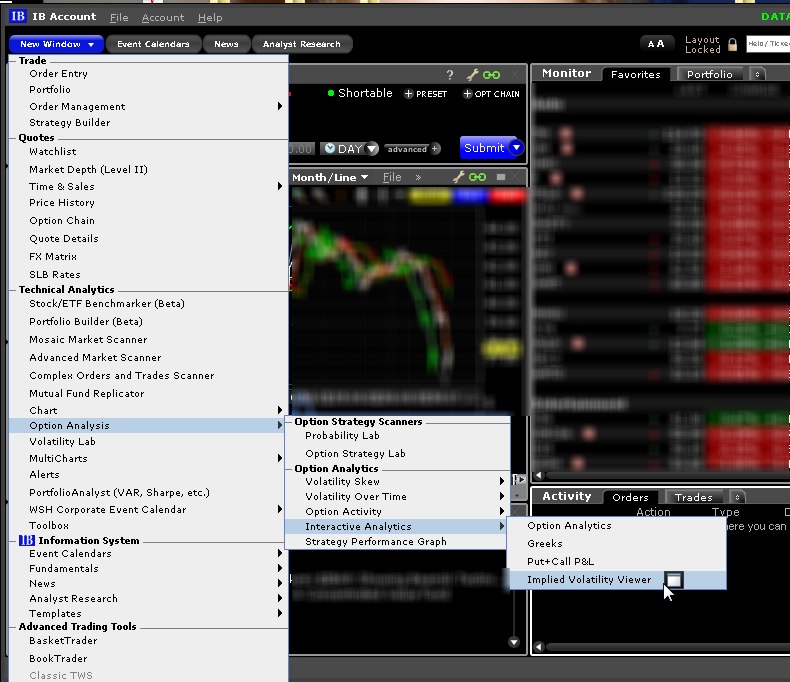Switch to the Orders tab in Activity
Screen dimensions: 790x682
pos(630,498)
